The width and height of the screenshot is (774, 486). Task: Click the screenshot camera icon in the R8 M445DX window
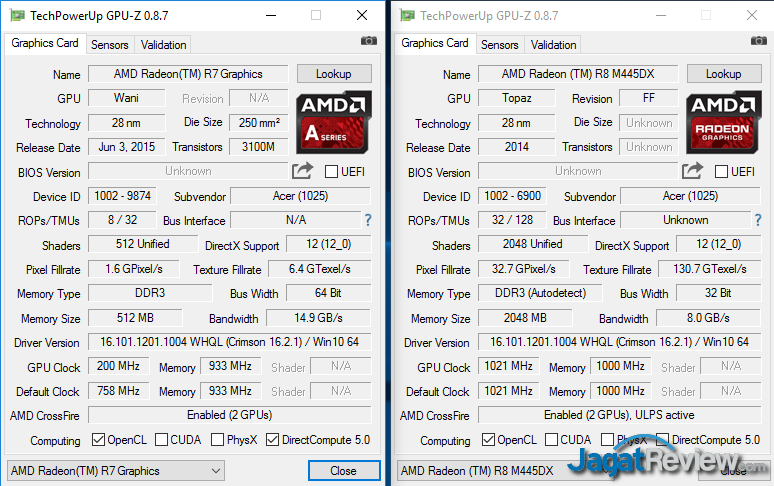pyautogui.click(x=759, y=41)
